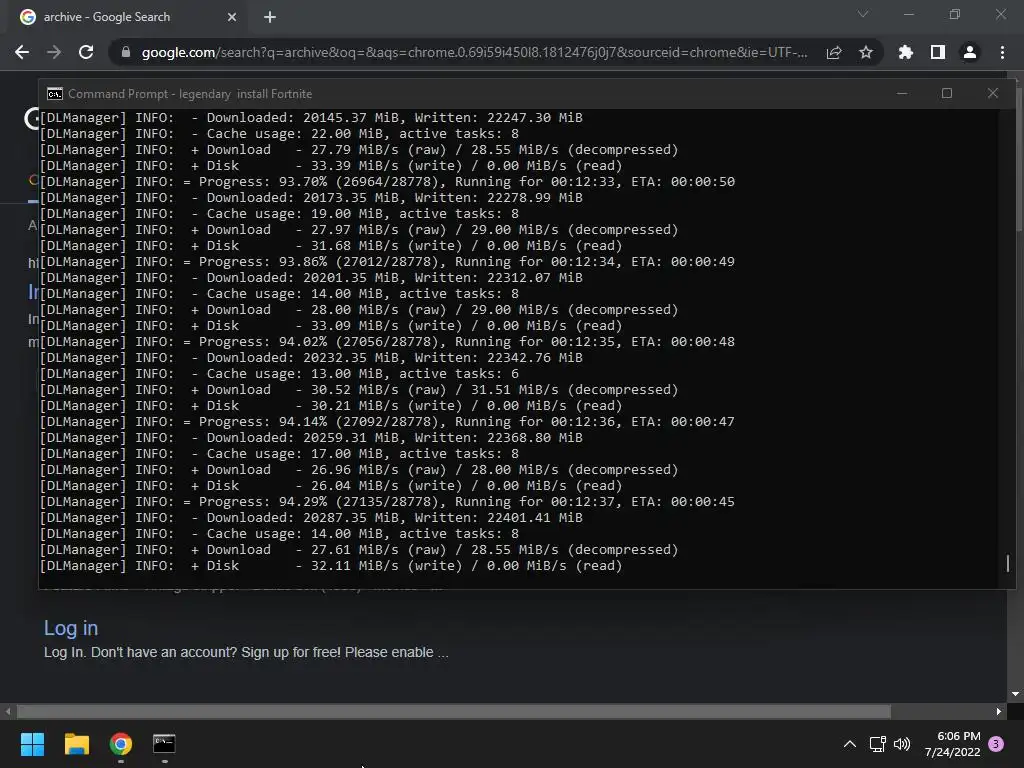Screen dimensions: 1024x768
Task: Open File Explorer from taskbar
Action: [x=76, y=744]
